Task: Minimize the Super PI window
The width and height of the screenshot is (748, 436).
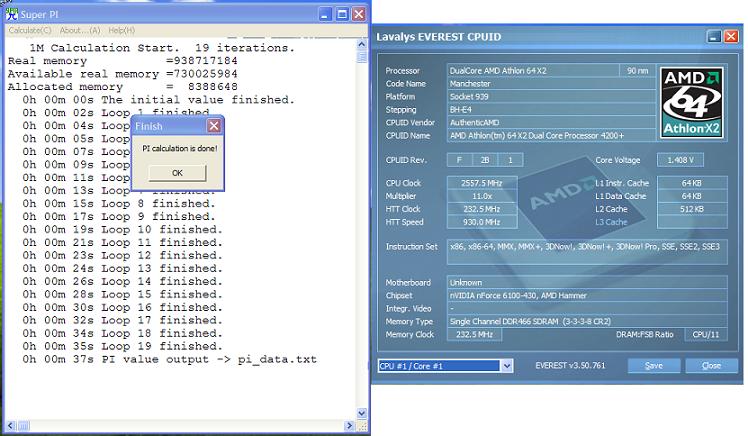Action: (x=325, y=14)
